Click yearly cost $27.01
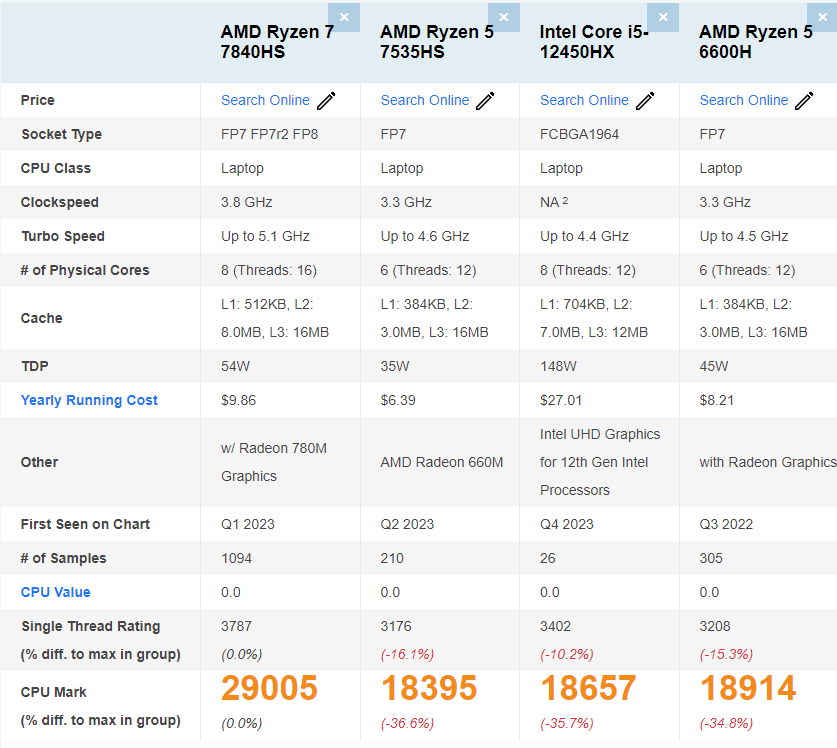 coord(561,400)
